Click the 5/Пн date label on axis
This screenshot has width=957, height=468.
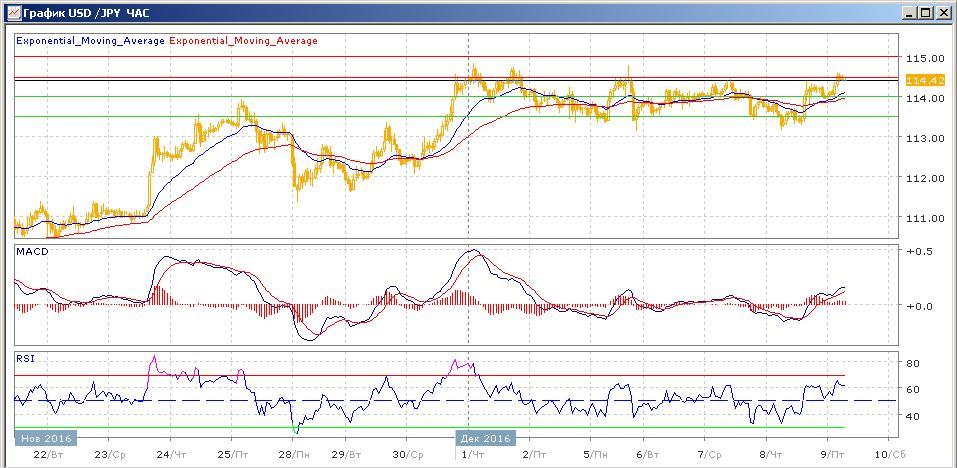click(x=594, y=453)
